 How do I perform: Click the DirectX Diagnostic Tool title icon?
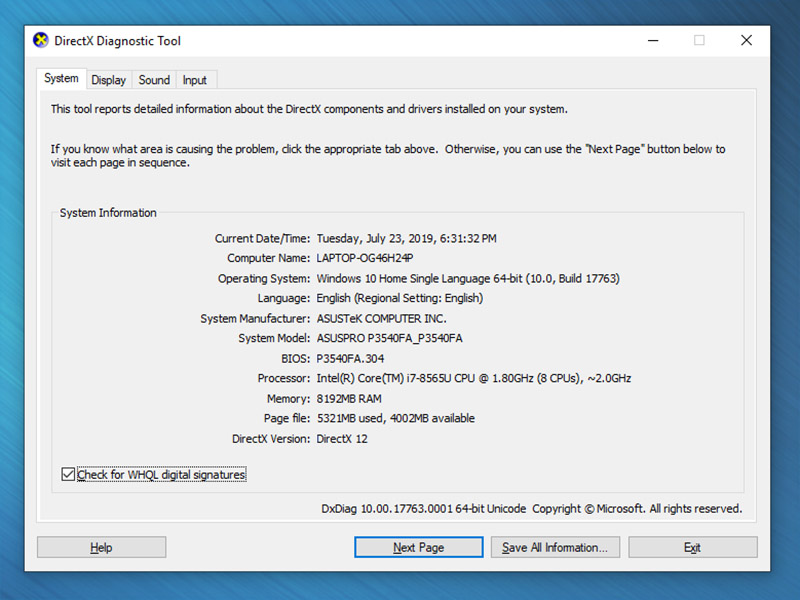click(x=41, y=40)
